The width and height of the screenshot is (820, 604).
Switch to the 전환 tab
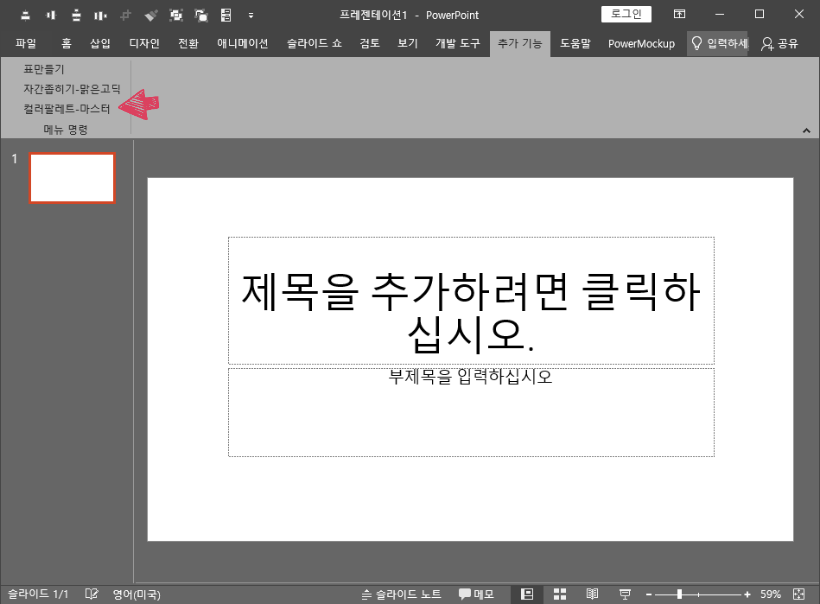188,43
